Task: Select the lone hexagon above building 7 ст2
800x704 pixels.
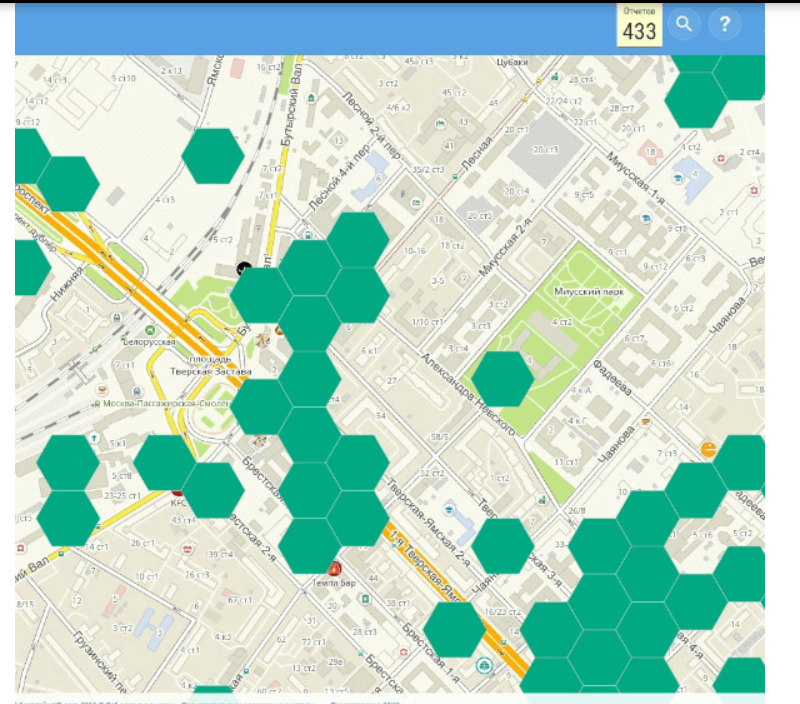Action: [x=213, y=156]
